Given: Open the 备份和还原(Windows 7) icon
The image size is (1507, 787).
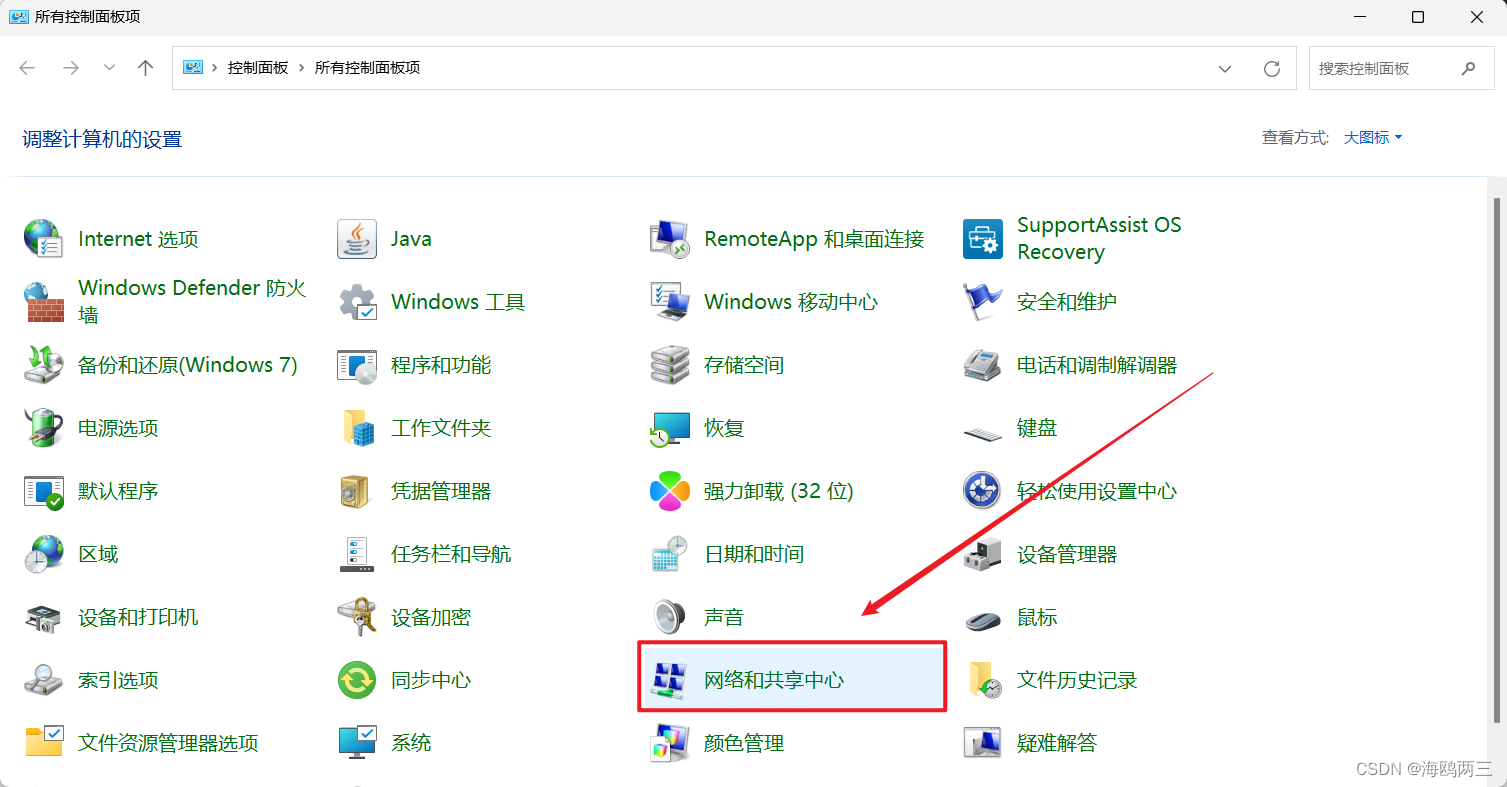Looking at the screenshot, I should [43, 365].
